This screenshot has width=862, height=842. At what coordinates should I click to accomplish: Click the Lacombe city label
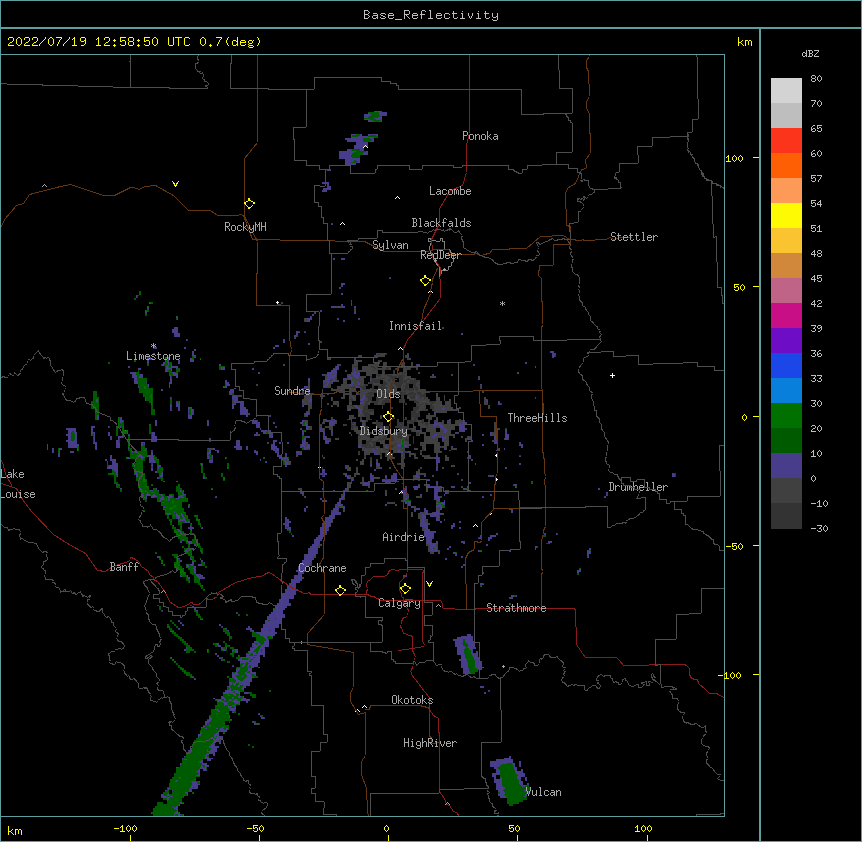pos(450,191)
